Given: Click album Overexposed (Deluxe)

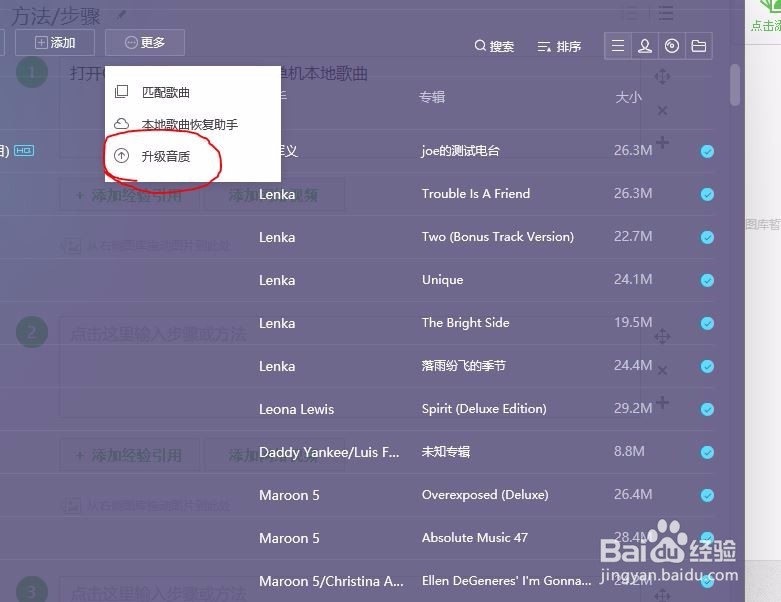Looking at the screenshot, I should 485,494.
